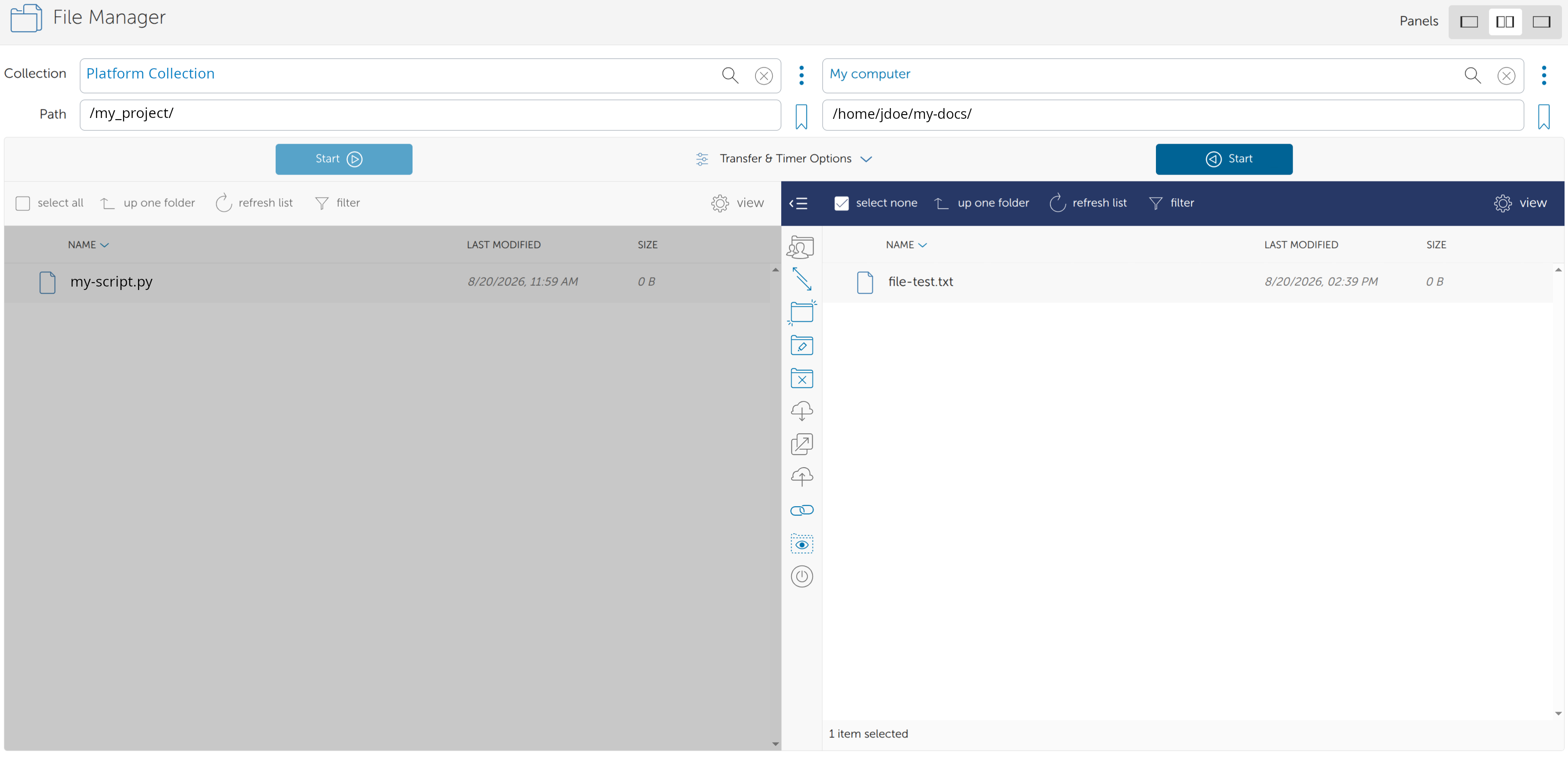The image size is (1568, 761).
Task: Click the Delete Selected folder X icon
Action: pyautogui.click(x=802, y=378)
